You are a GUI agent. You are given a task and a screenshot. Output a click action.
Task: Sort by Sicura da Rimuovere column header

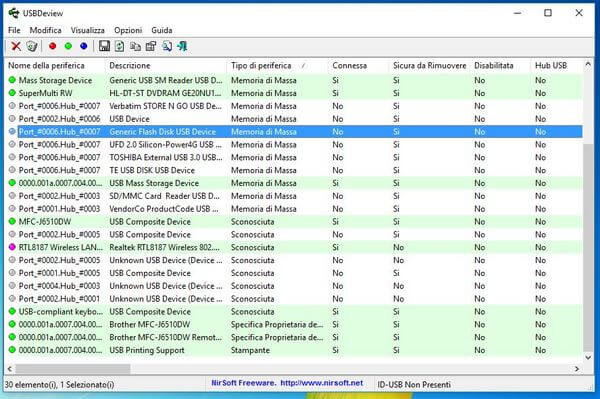pyautogui.click(x=430, y=65)
